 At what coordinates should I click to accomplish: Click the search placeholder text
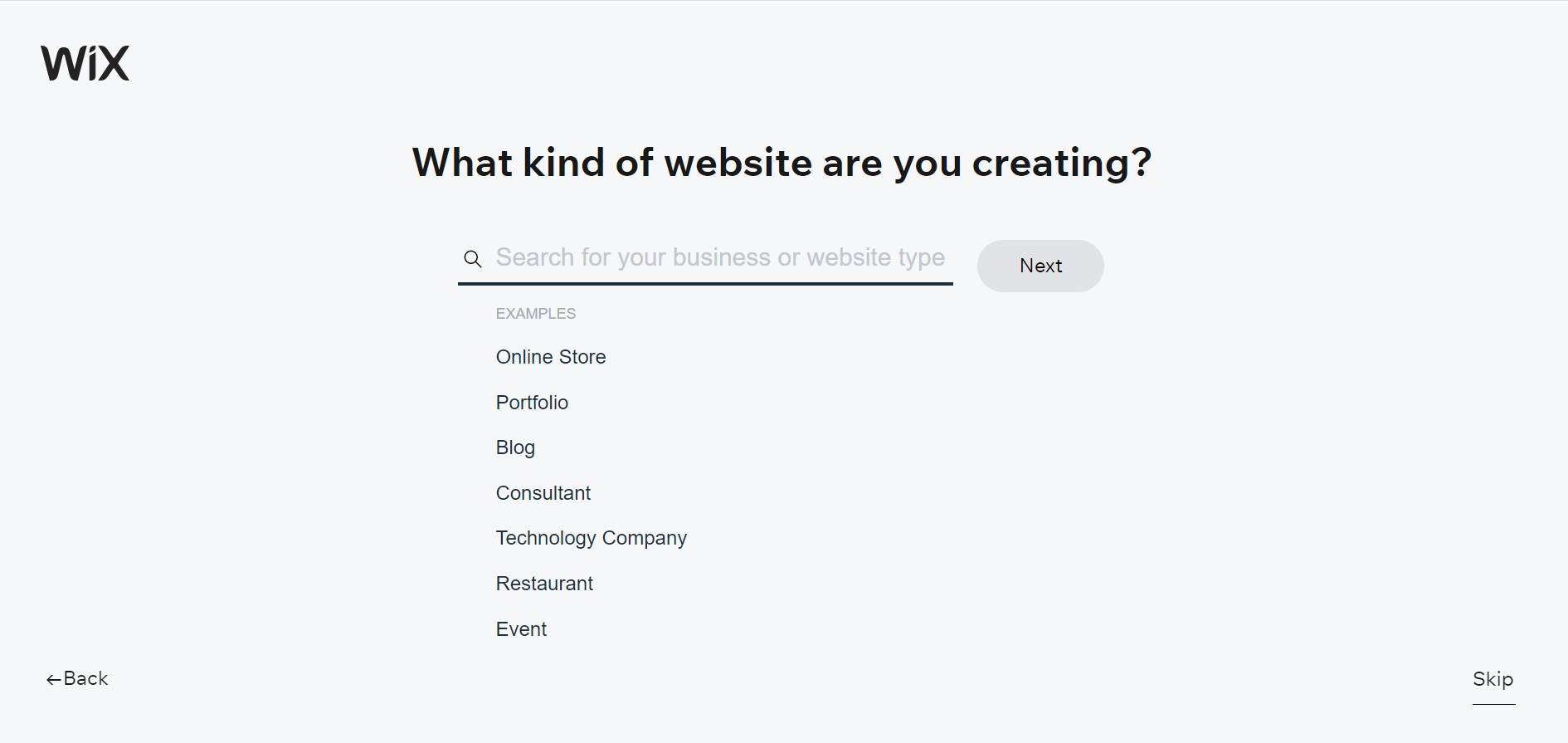tap(720, 257)
